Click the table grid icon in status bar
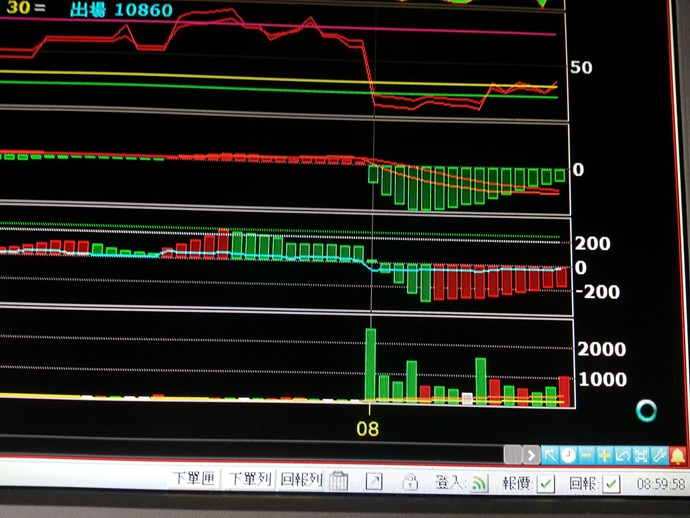This screenshot has width=690, height=518. click(338, 481)
